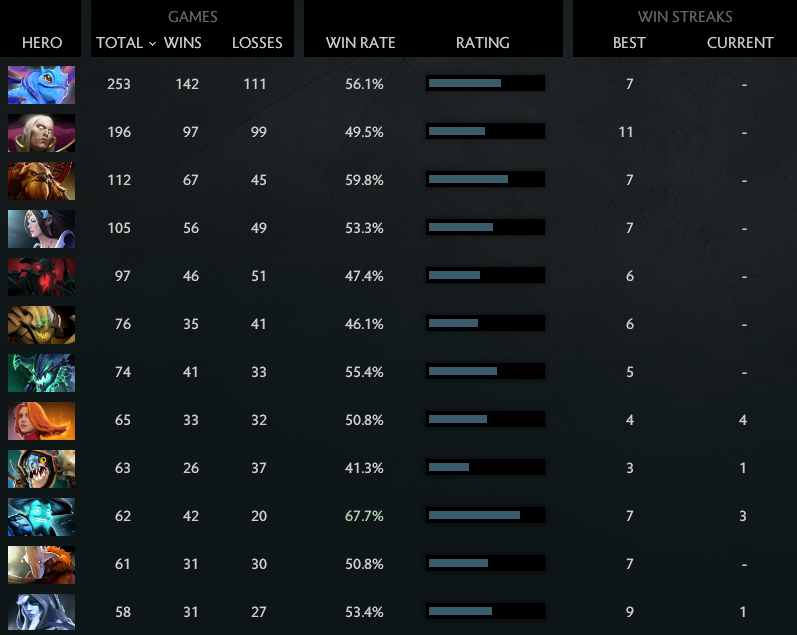Screen dimensions: 797x635
Task: Sort by CURRENT win streak header
Action: pyautogui.click(x=740, y=43)
